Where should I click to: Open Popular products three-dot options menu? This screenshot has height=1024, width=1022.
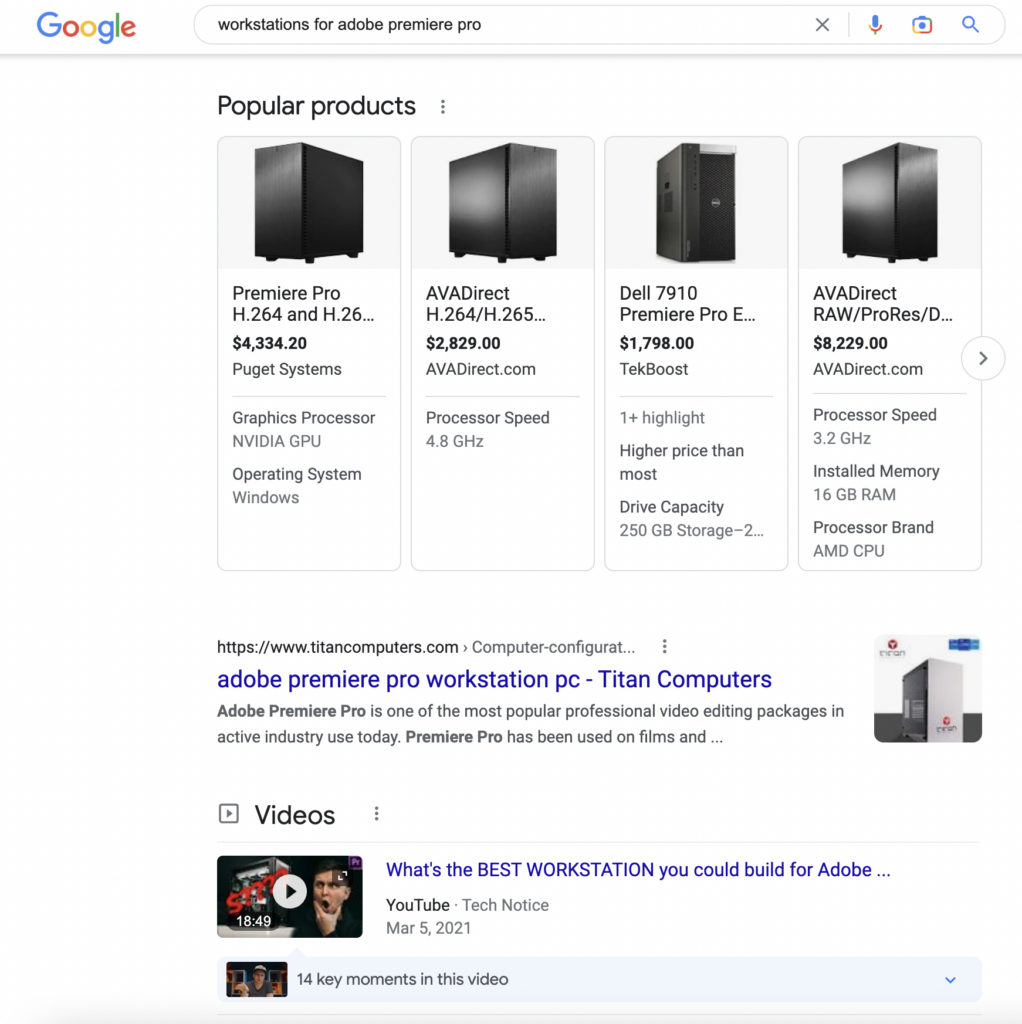point(443,106)
